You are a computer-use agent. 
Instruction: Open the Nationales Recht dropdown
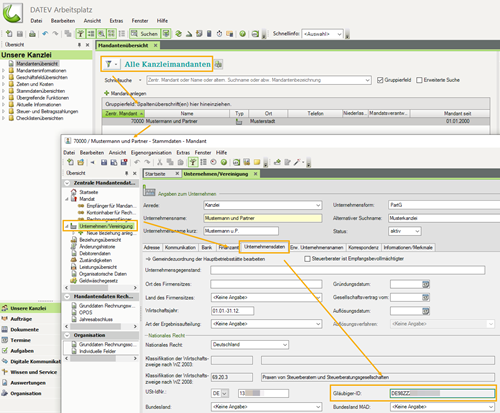pos(285,345)
